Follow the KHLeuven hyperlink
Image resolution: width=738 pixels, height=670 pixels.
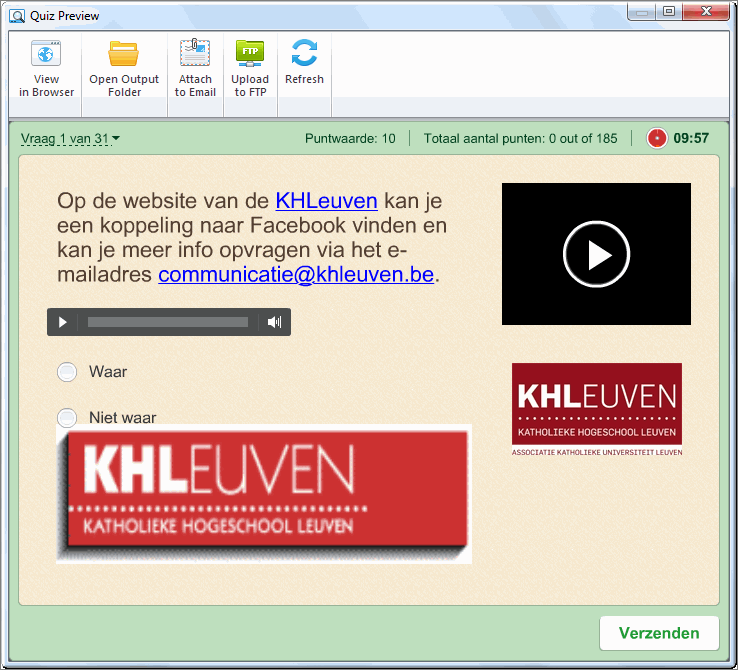[326, 201]
